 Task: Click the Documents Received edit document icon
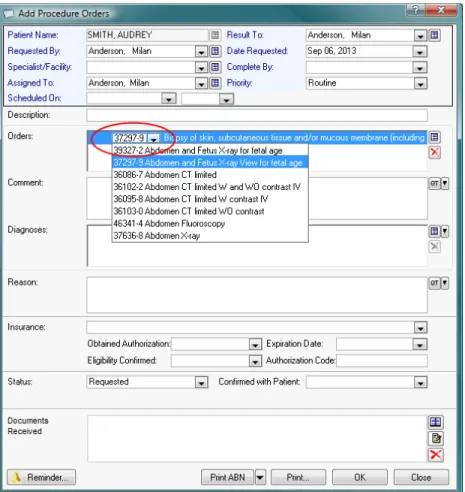436,438
